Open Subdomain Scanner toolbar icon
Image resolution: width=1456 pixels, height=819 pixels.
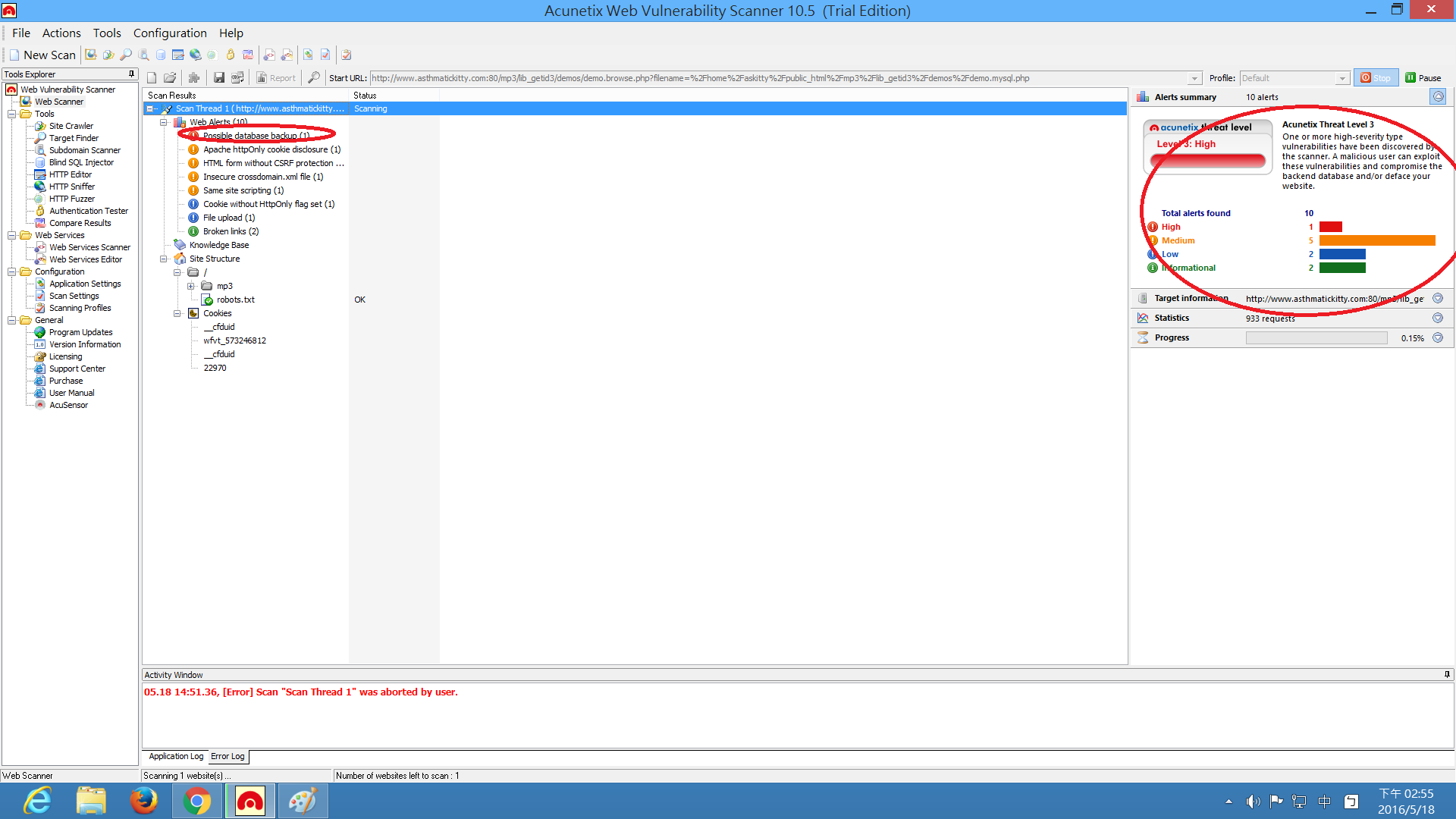(x=143, y=55)
